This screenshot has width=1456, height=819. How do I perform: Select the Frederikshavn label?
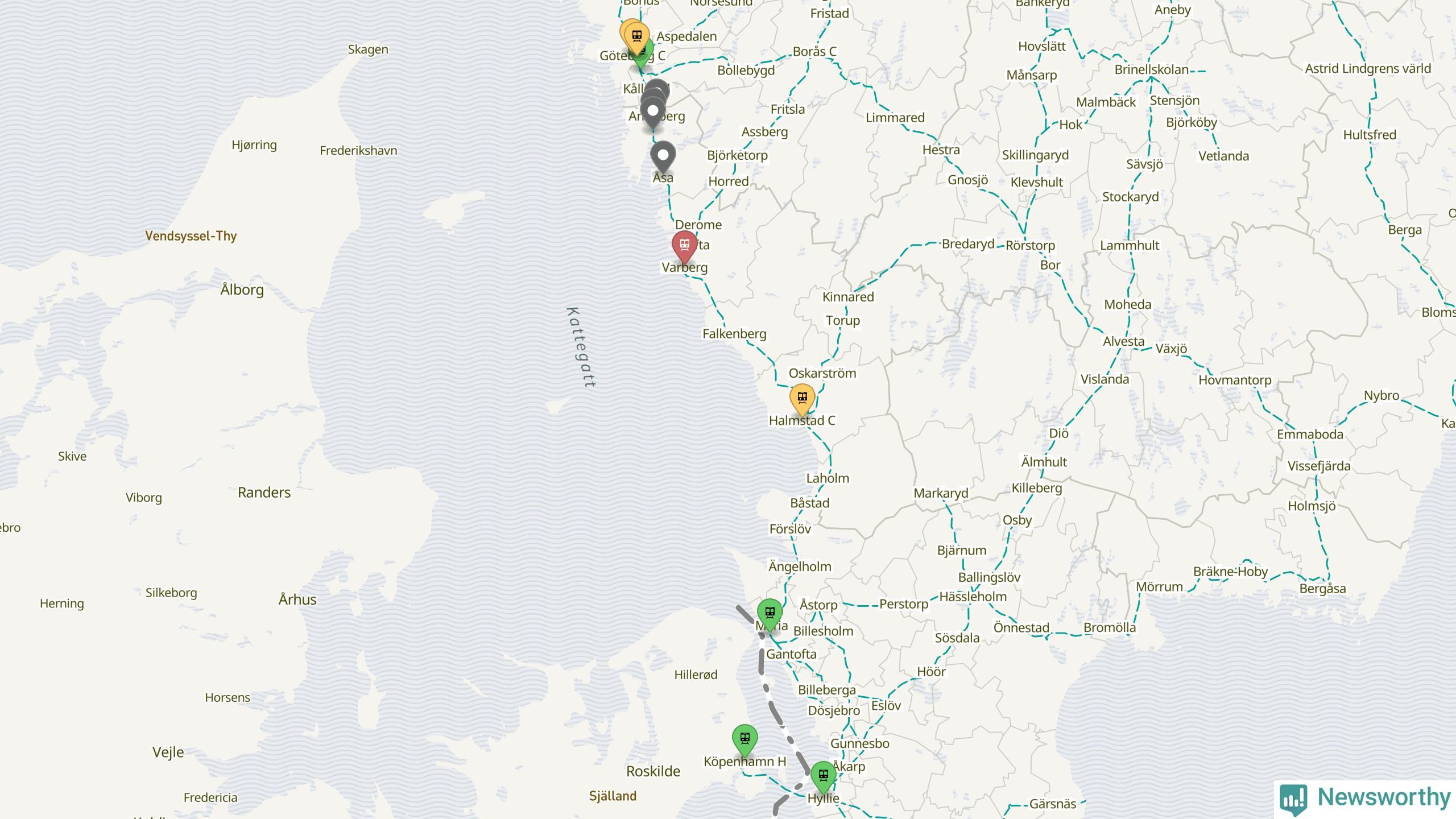(358, 151)
